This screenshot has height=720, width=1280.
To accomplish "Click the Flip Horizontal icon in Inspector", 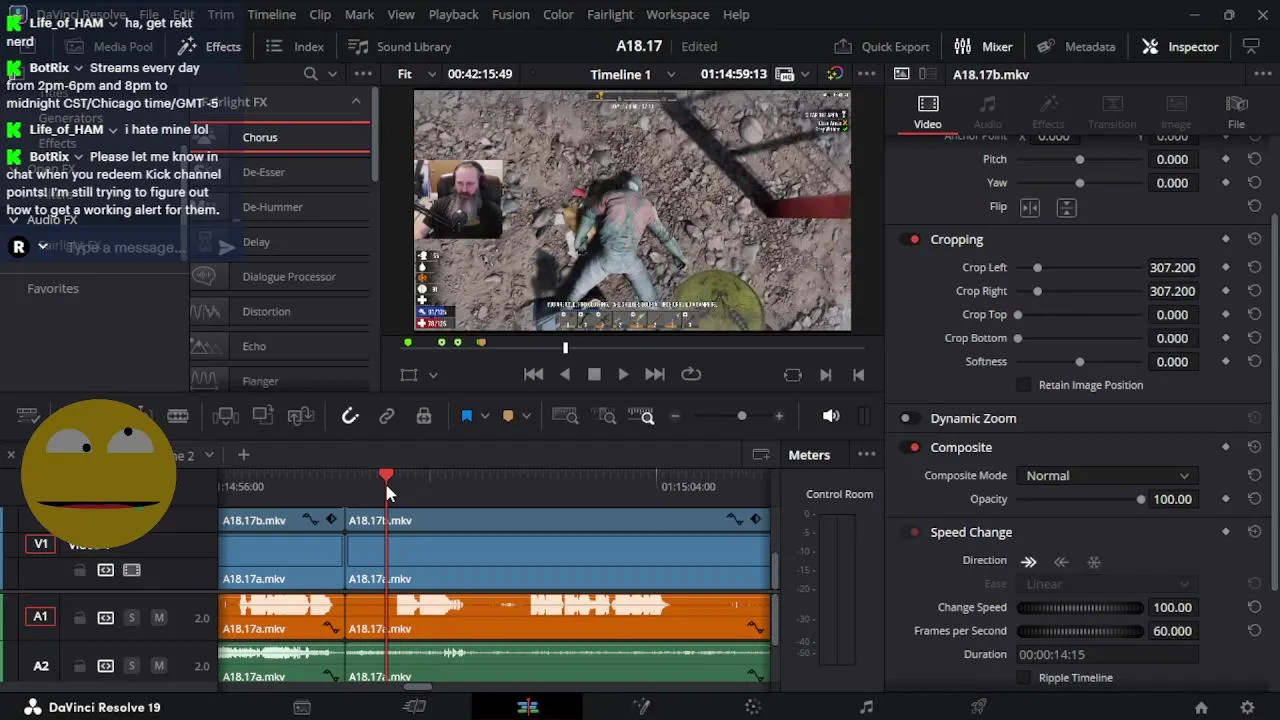I will (x=1030, y=207).
